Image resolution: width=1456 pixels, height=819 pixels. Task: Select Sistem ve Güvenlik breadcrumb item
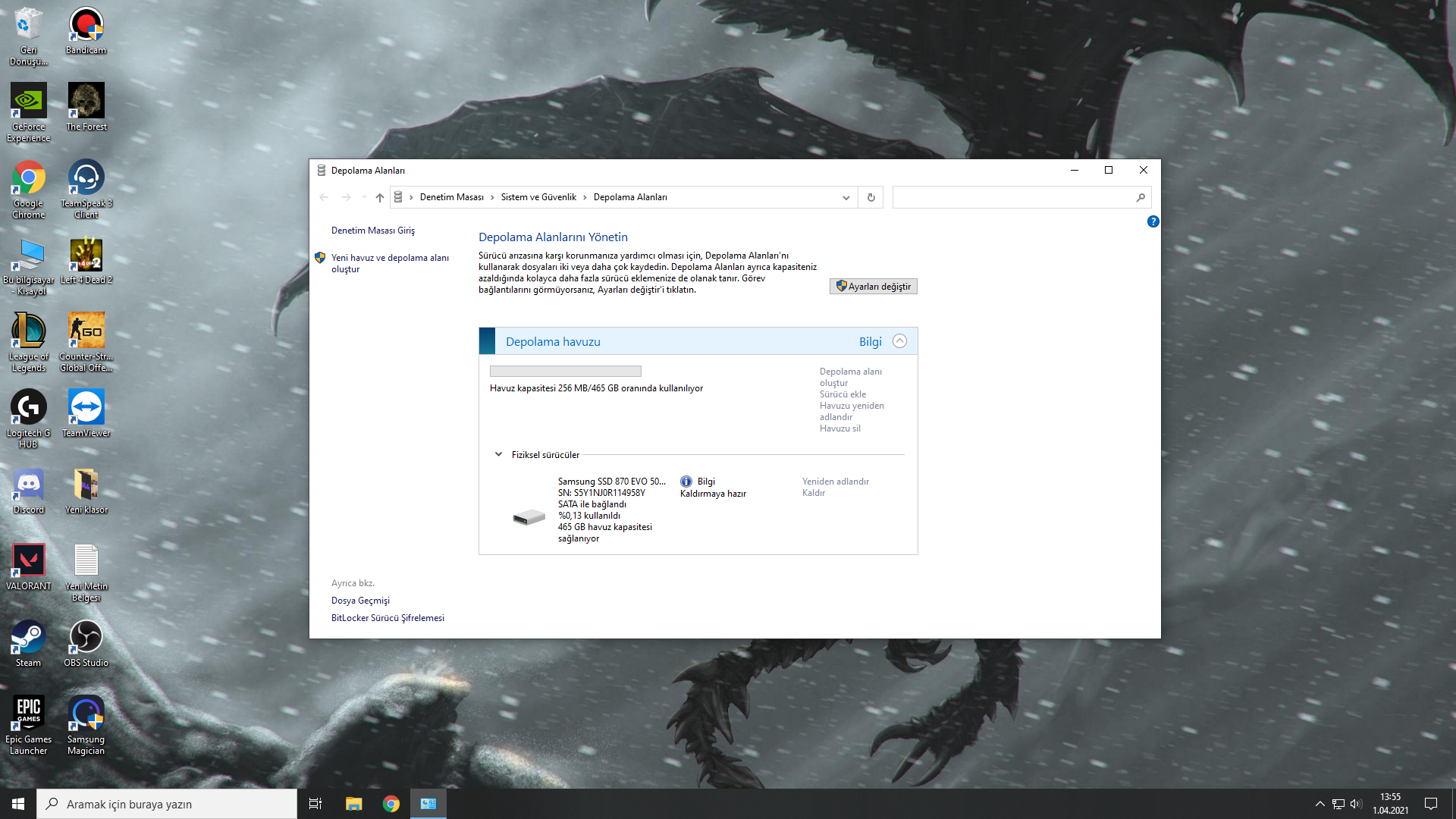pyautogui.click(x=538, y=197)
